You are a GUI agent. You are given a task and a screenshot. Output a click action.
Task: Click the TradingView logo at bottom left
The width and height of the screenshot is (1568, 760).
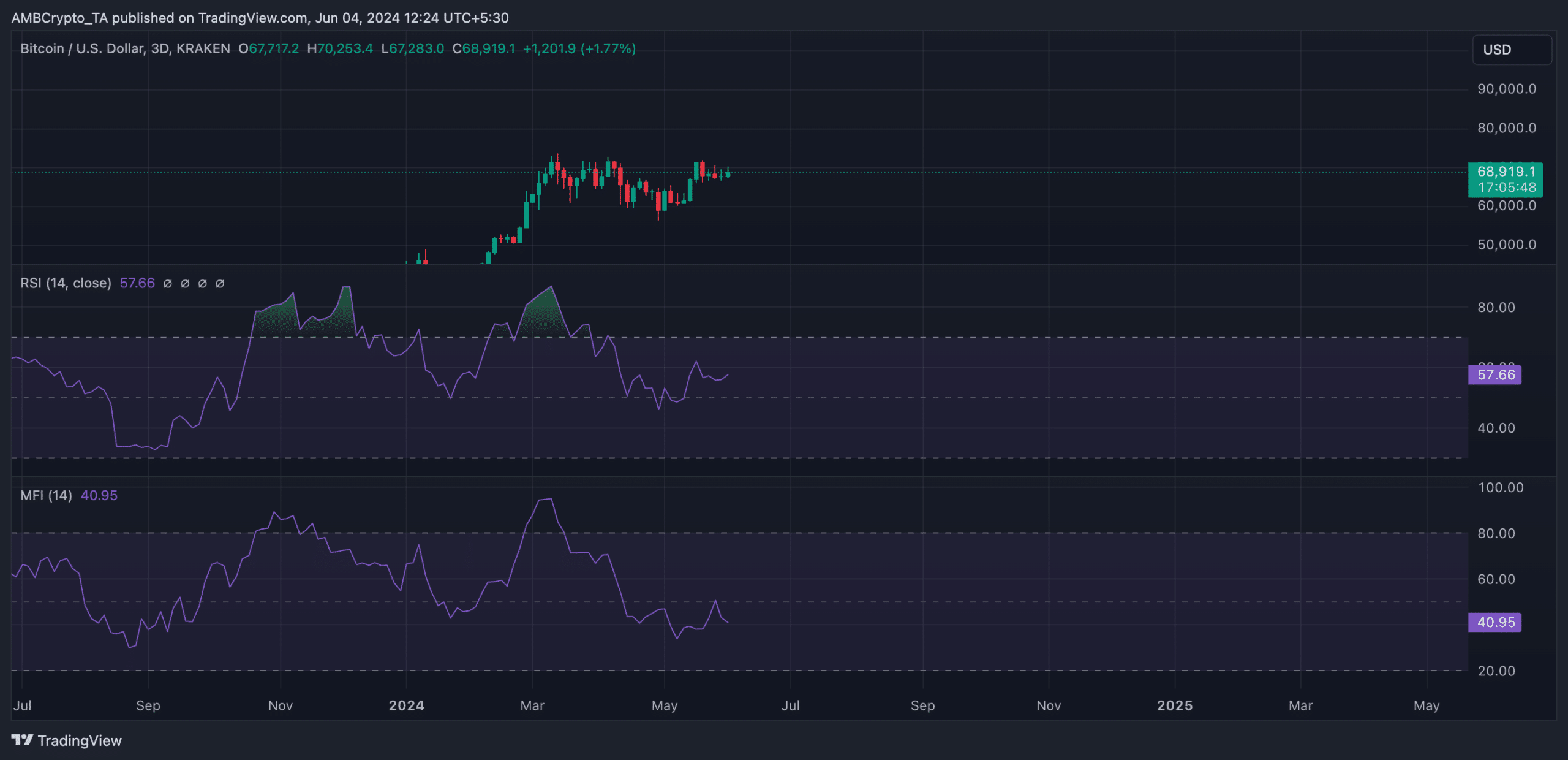(x=67, y=740)
